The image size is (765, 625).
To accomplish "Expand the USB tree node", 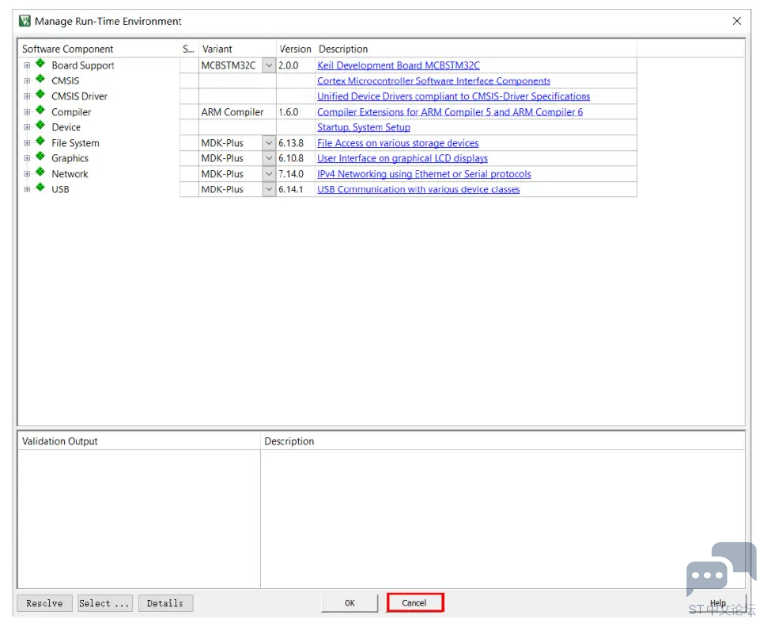I will pyautogui.click(x=27, y=190).
